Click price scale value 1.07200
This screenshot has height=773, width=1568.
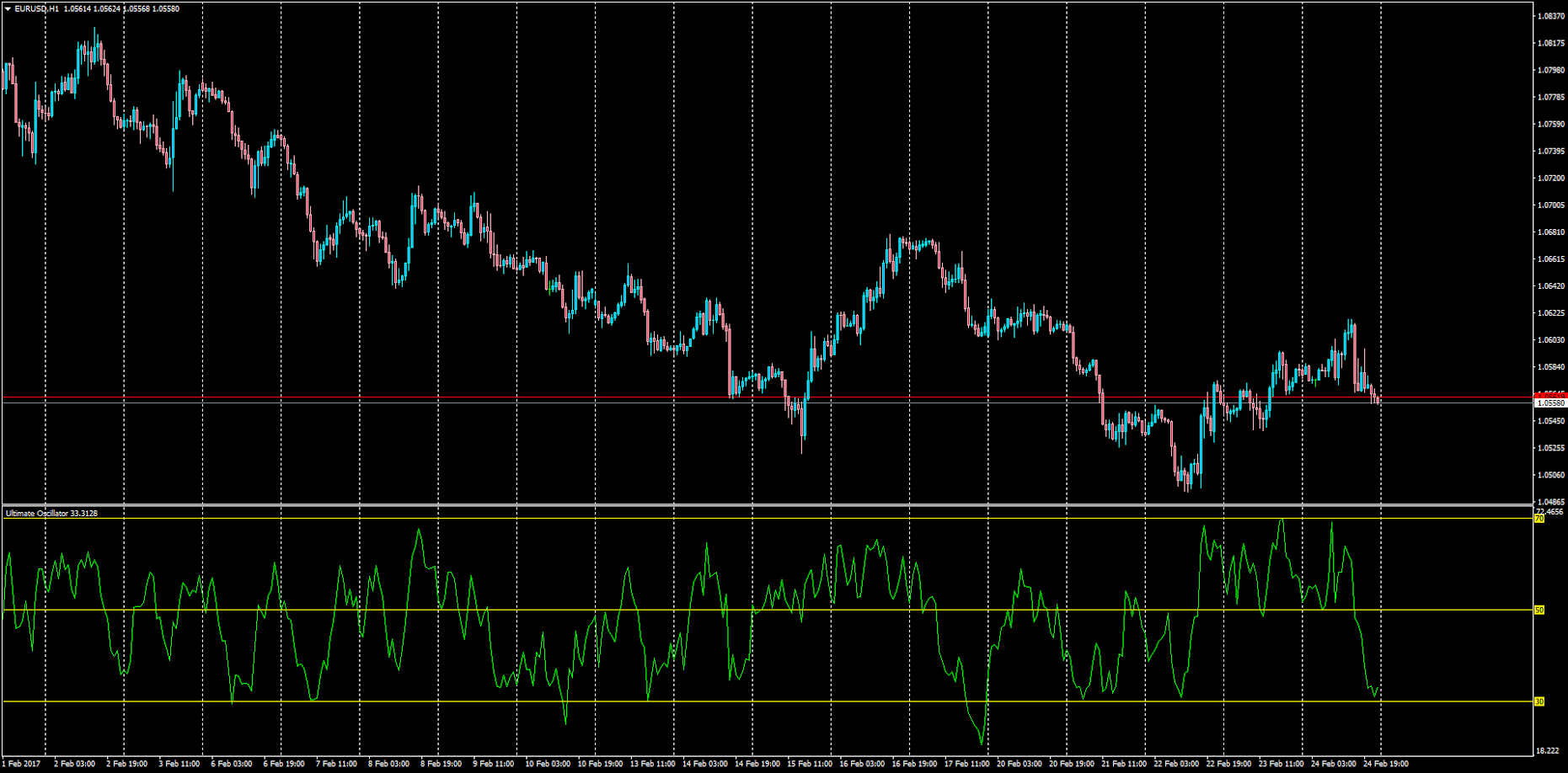(x=1551, y=178)
